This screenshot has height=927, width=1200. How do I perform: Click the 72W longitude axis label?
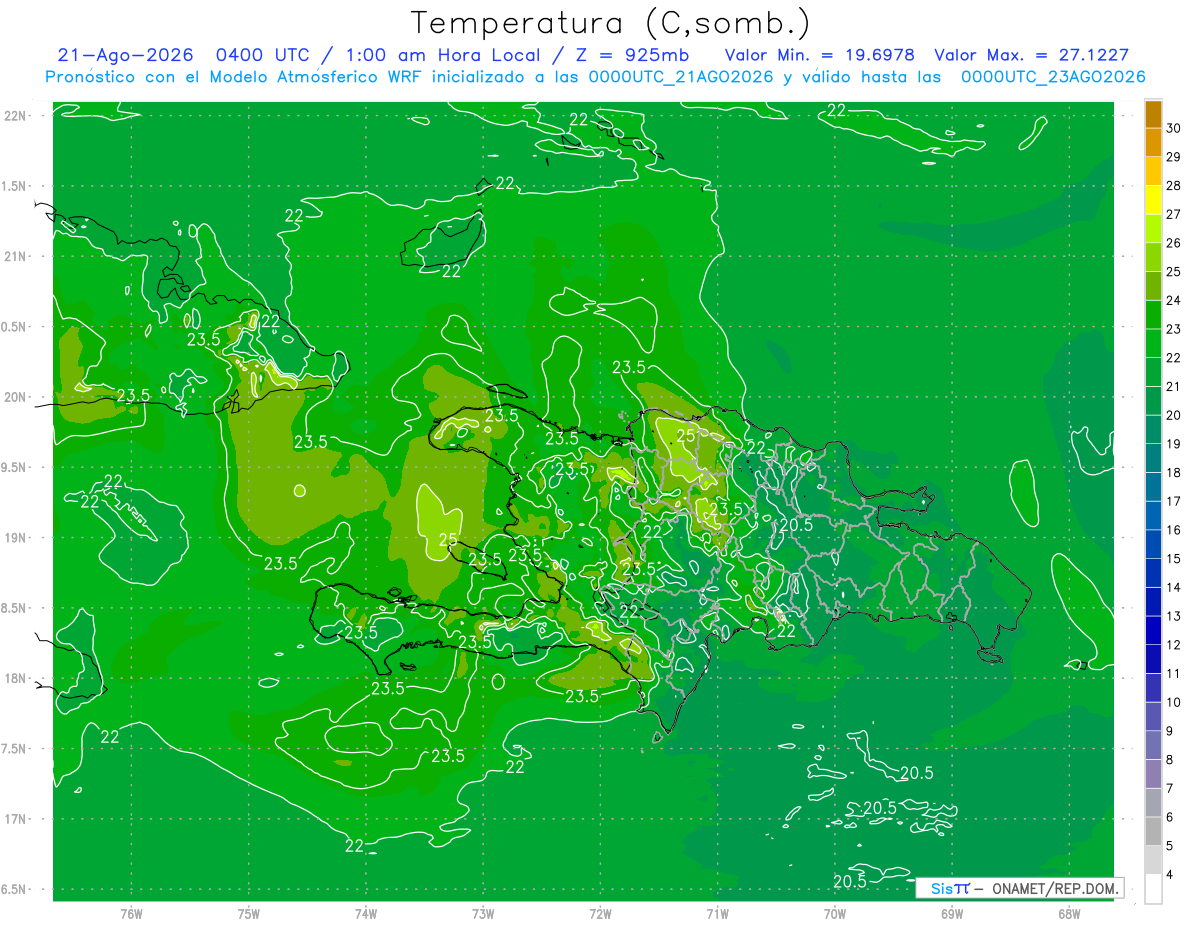tap(600, 913)
